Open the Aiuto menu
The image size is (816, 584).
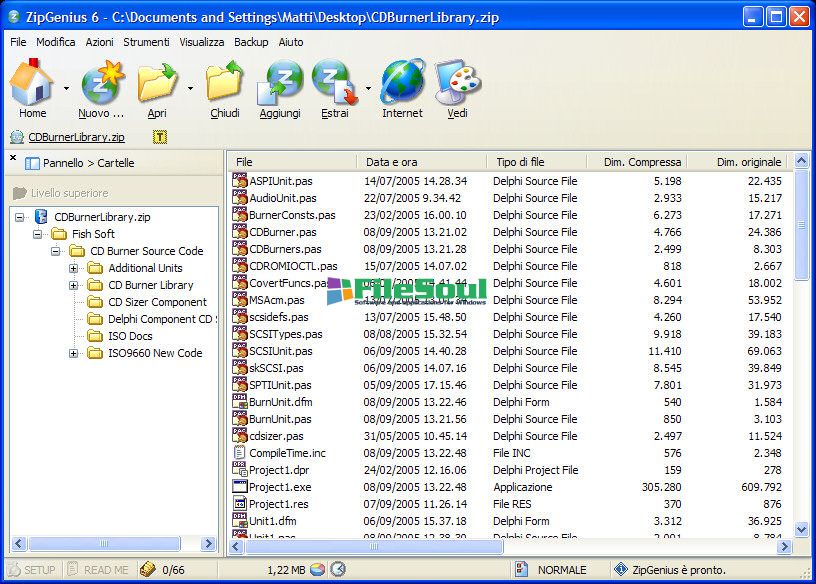[x=291, y=42]
